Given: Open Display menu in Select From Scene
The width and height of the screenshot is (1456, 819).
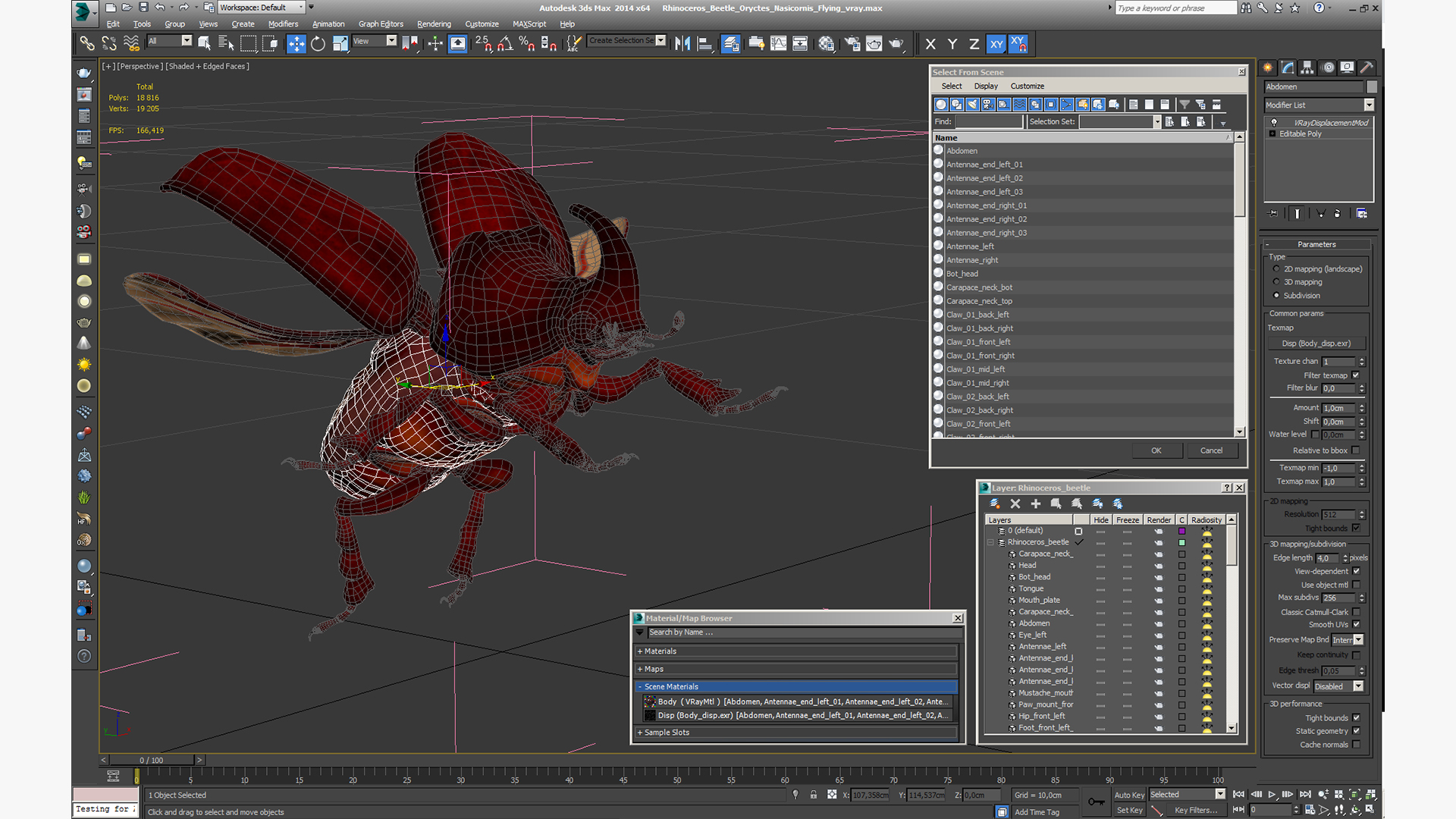Looking at the screenshot, I should [x=986, y=86].
